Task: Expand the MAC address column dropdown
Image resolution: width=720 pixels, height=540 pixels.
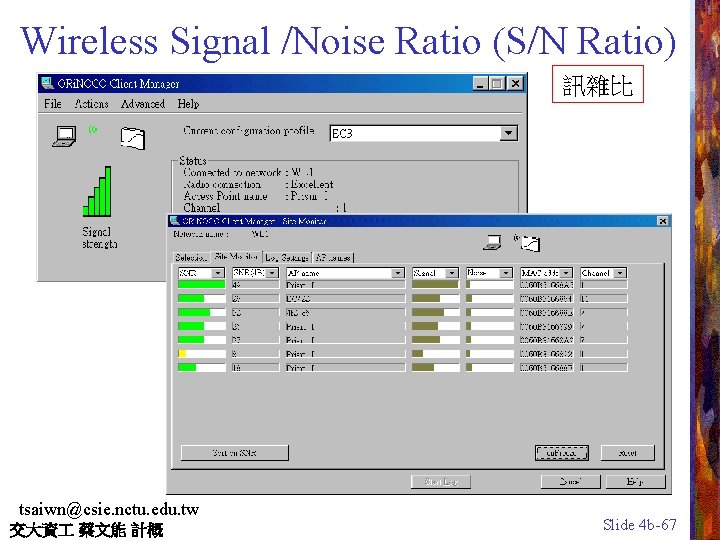Action: (566, 273)
